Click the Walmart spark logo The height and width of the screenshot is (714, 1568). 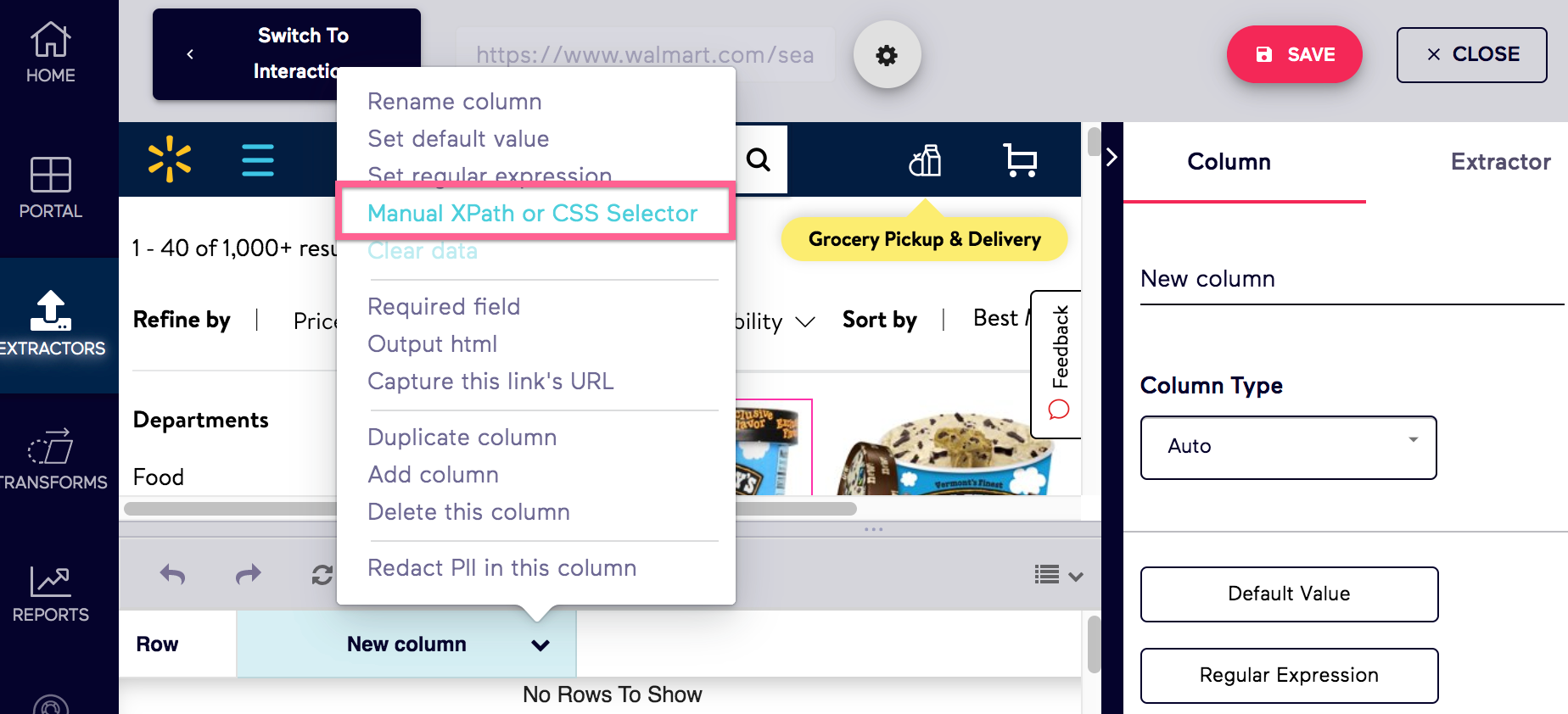point(170,159)
